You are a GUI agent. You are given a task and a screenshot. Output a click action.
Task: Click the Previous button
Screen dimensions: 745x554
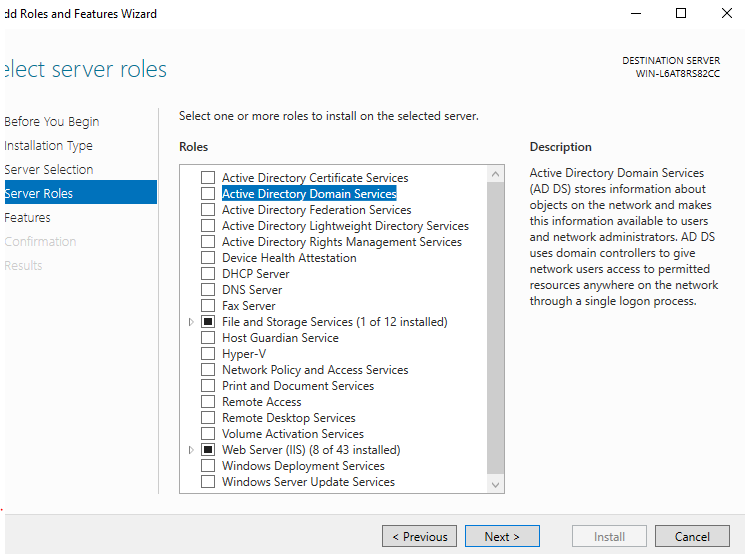click(x=419, y=536)
